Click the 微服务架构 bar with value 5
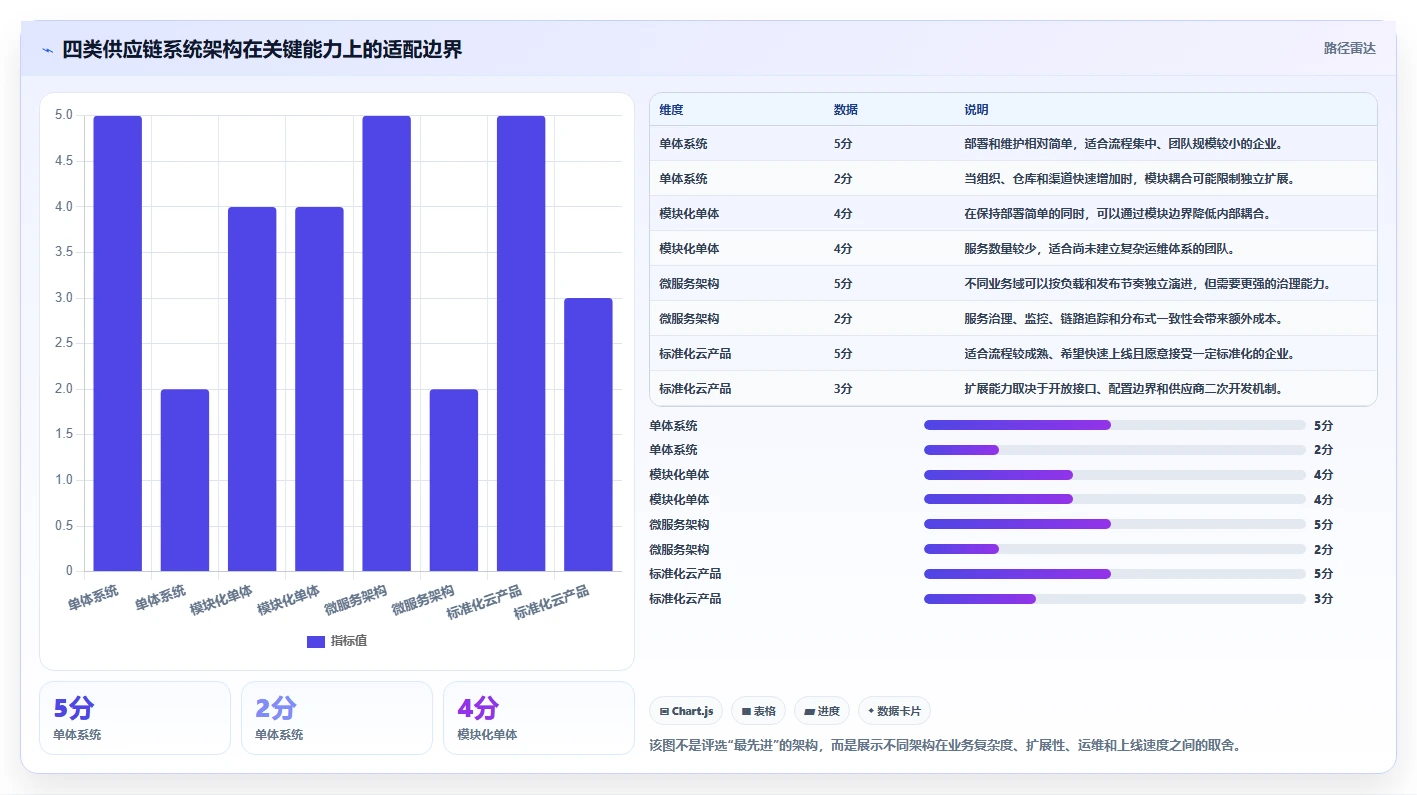The image size is (1417, 795). point(386,343)
